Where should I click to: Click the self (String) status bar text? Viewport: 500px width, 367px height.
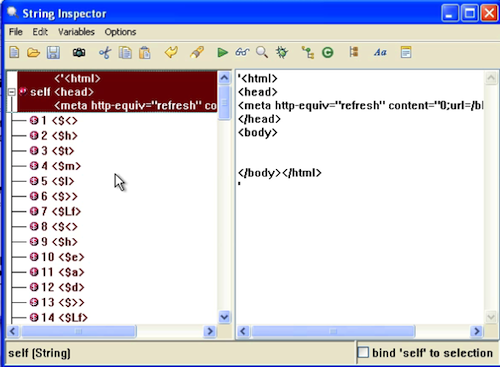click(39, 353)
